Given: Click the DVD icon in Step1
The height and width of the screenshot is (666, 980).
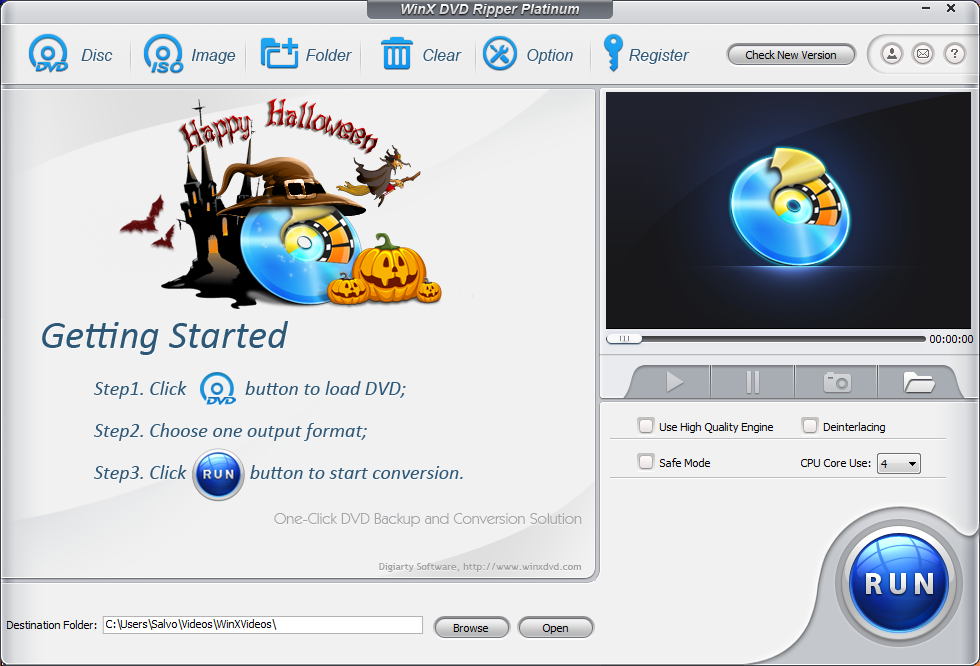Looking at the screenshot, I should click(x=218, y=389).
